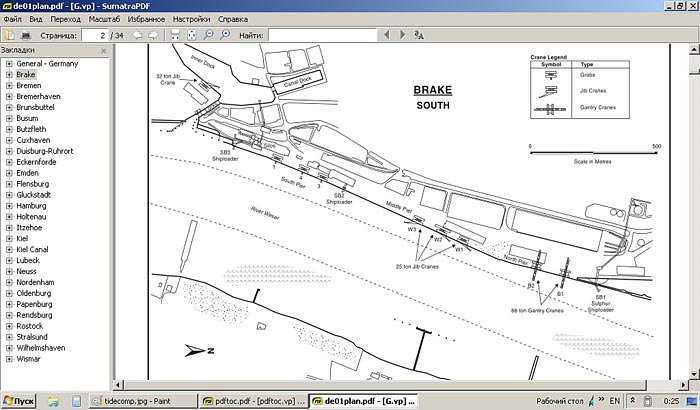
Task: Open the Вид menu
Action: 36,19
